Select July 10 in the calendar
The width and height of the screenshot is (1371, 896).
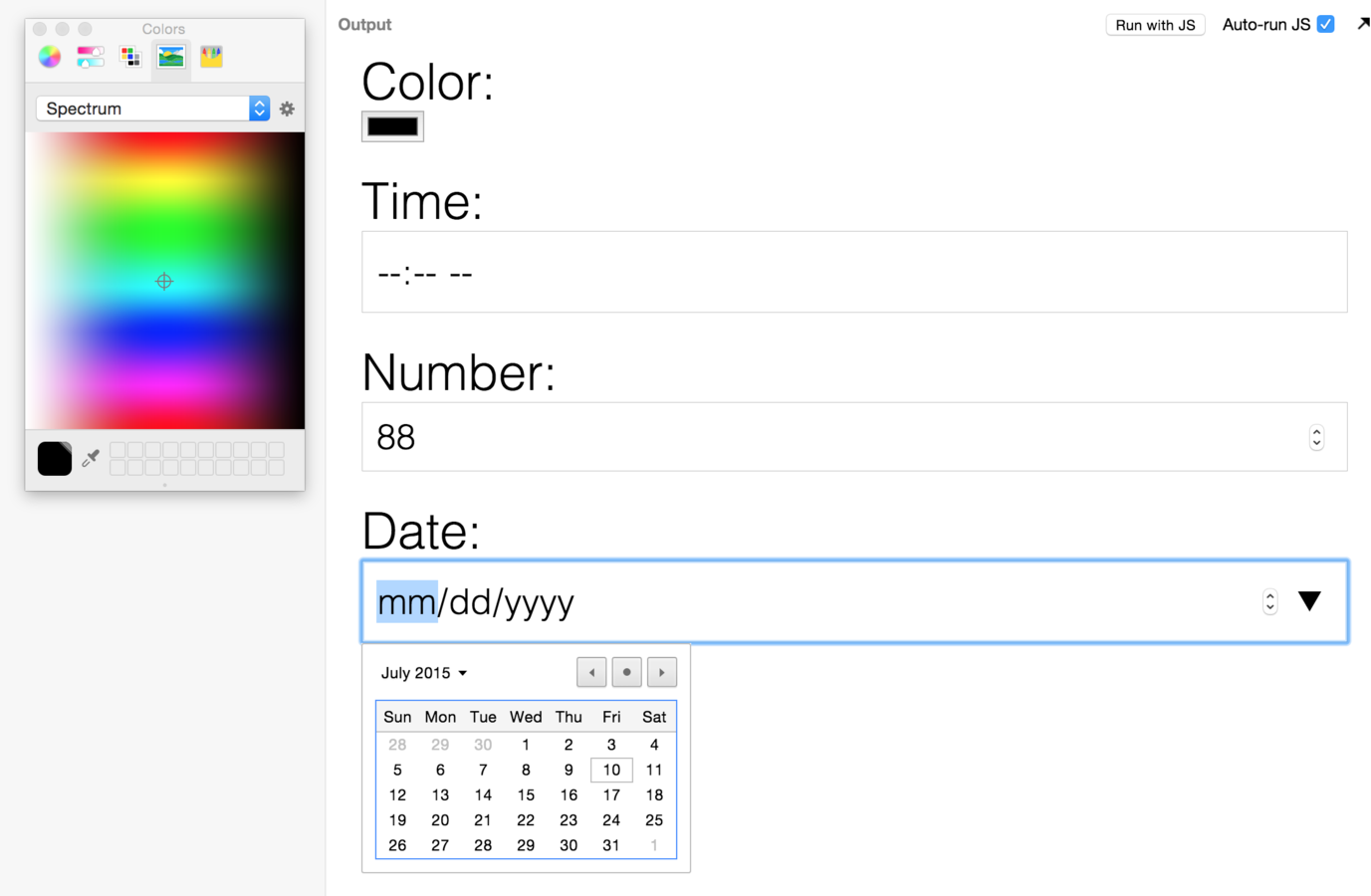coord(611,770)
